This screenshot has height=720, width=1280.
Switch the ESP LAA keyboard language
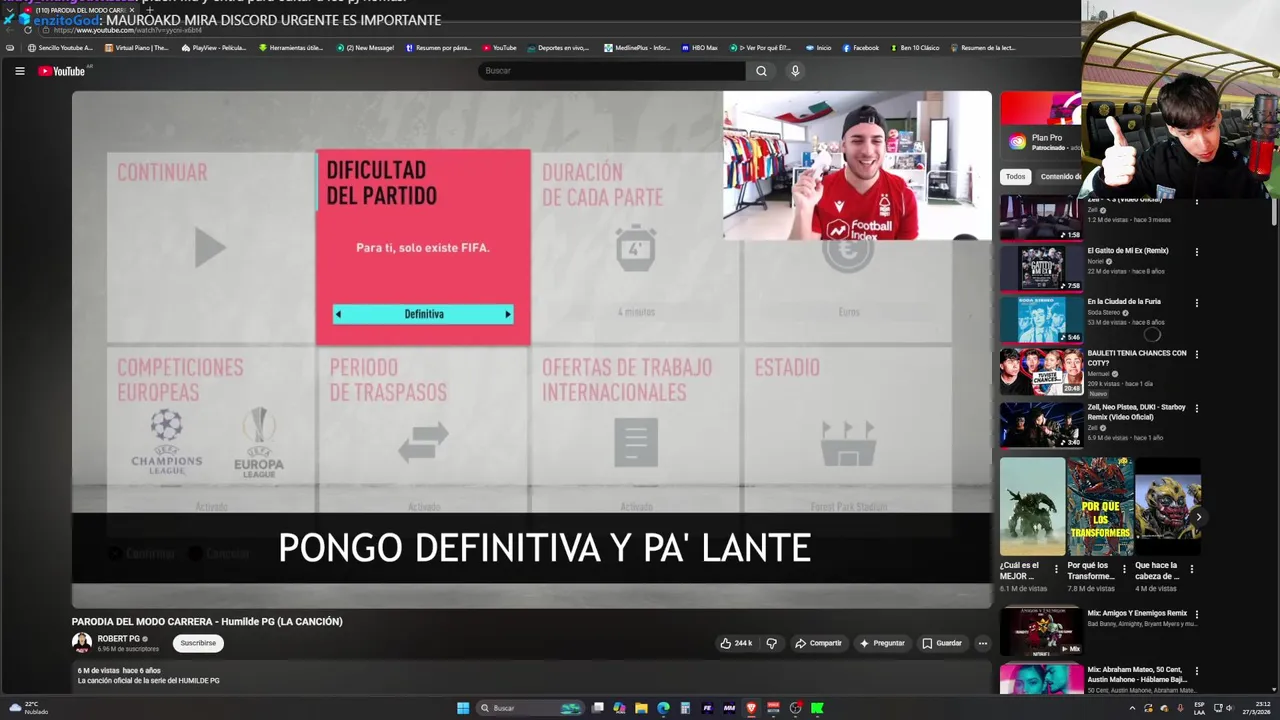click(1199, 708)
